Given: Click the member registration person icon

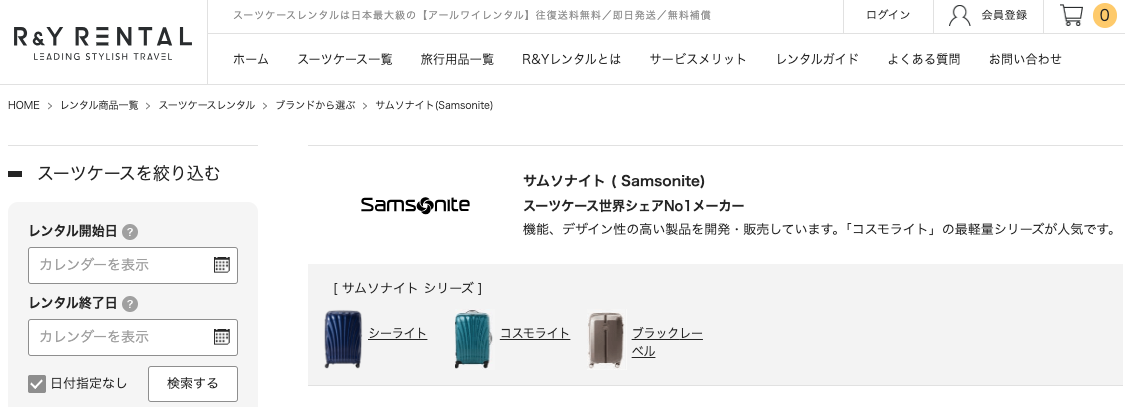Looking at the screenshot, I should 960,15.
